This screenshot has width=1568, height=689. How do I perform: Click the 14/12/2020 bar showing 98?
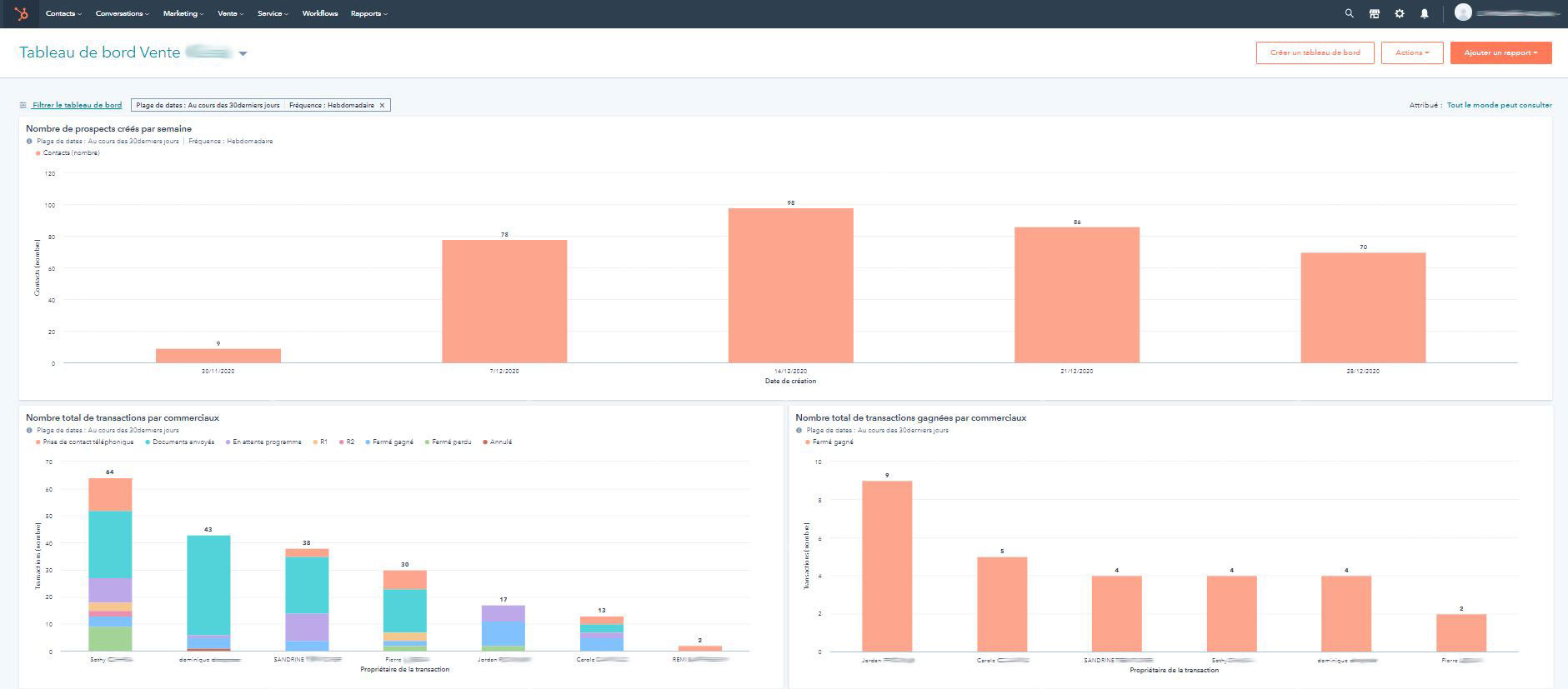pyautogui.click(x=790, y=285)
